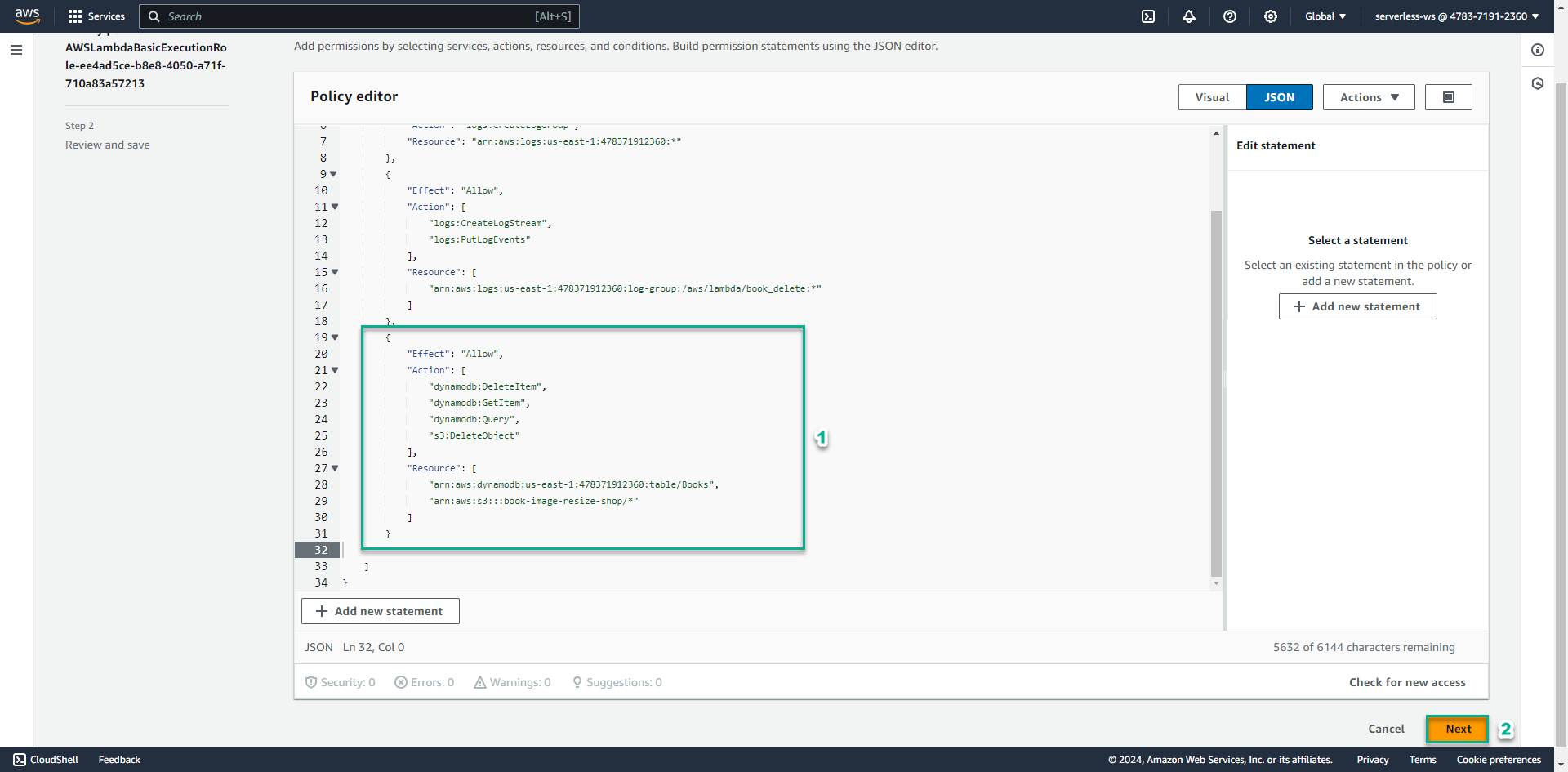Click the editor scroll up arrow

click(x=1216, y=133)
